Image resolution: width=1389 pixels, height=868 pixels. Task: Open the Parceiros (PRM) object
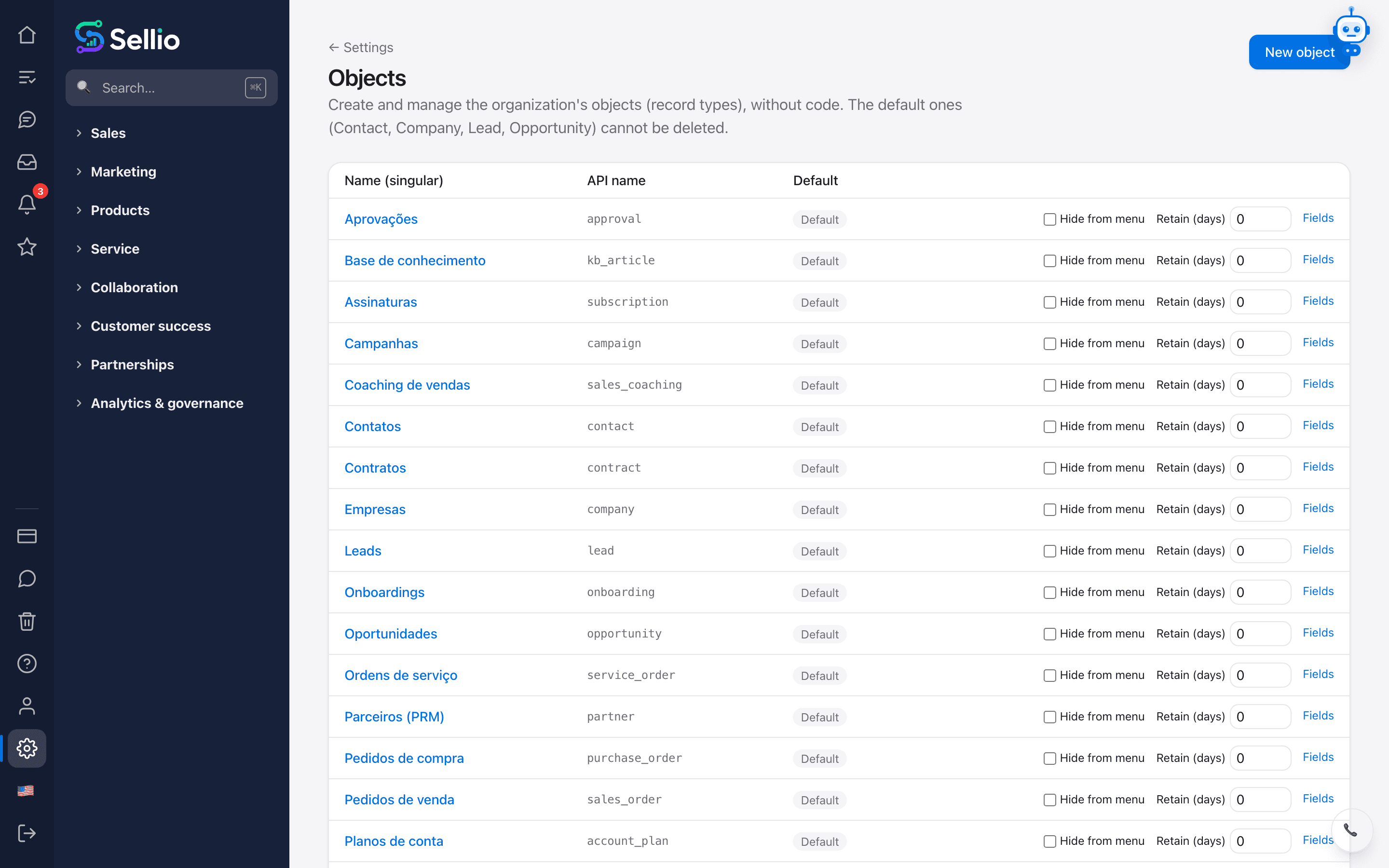(x=394, y=717)
